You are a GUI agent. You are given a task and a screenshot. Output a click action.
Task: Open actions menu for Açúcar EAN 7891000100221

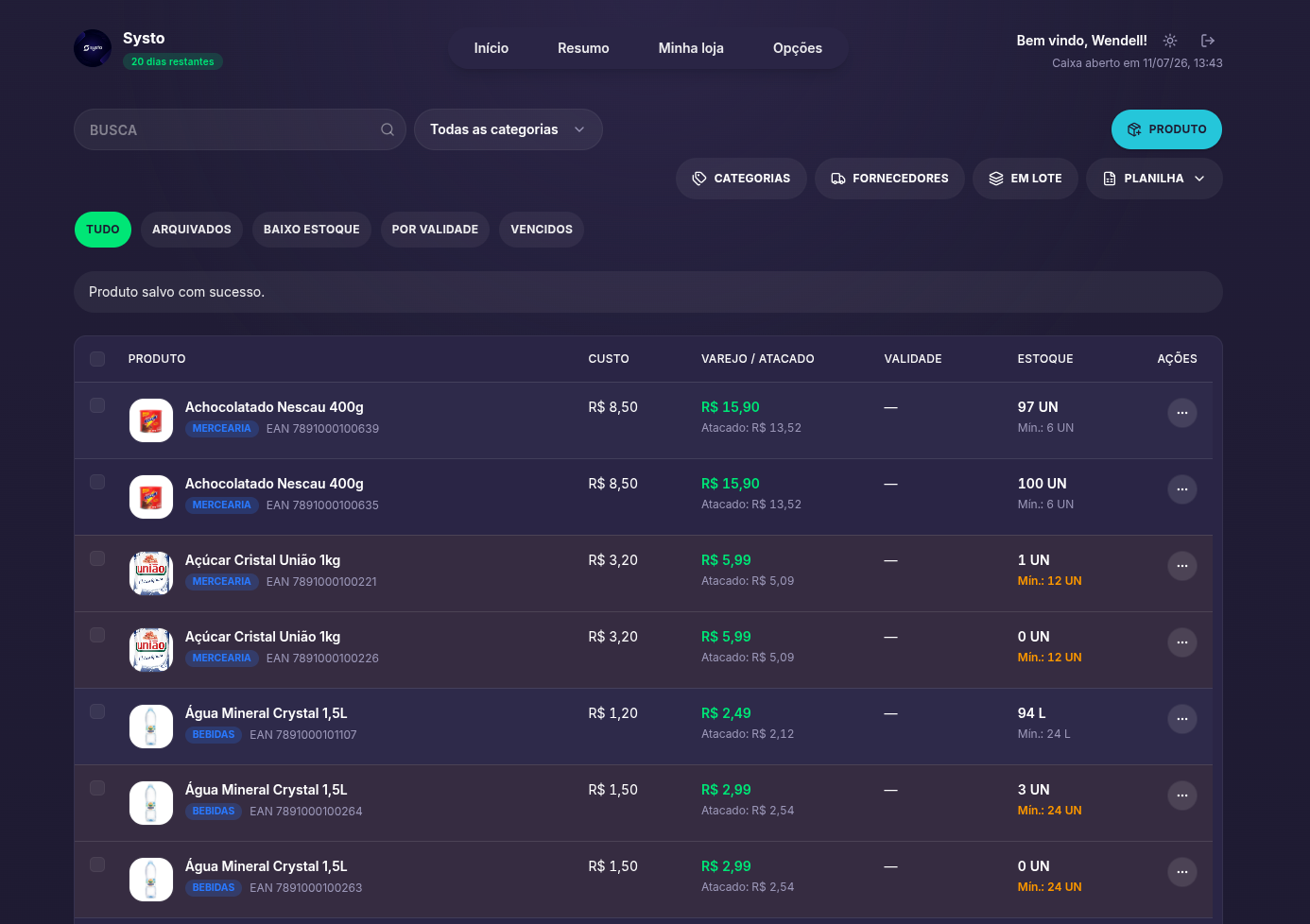[x=1182, y=566]
